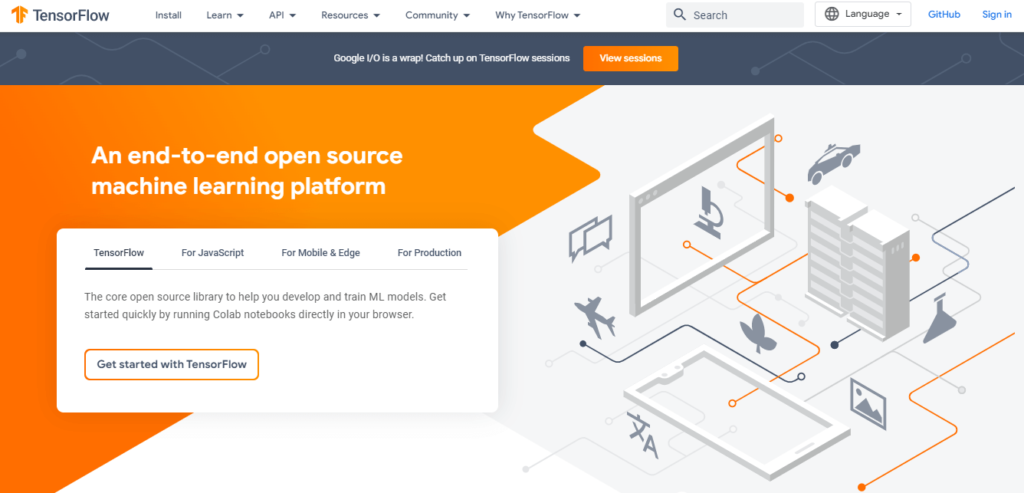1024x493 pixels.
Task: Click the globe icon in Language selector
Action: (831, 14)
